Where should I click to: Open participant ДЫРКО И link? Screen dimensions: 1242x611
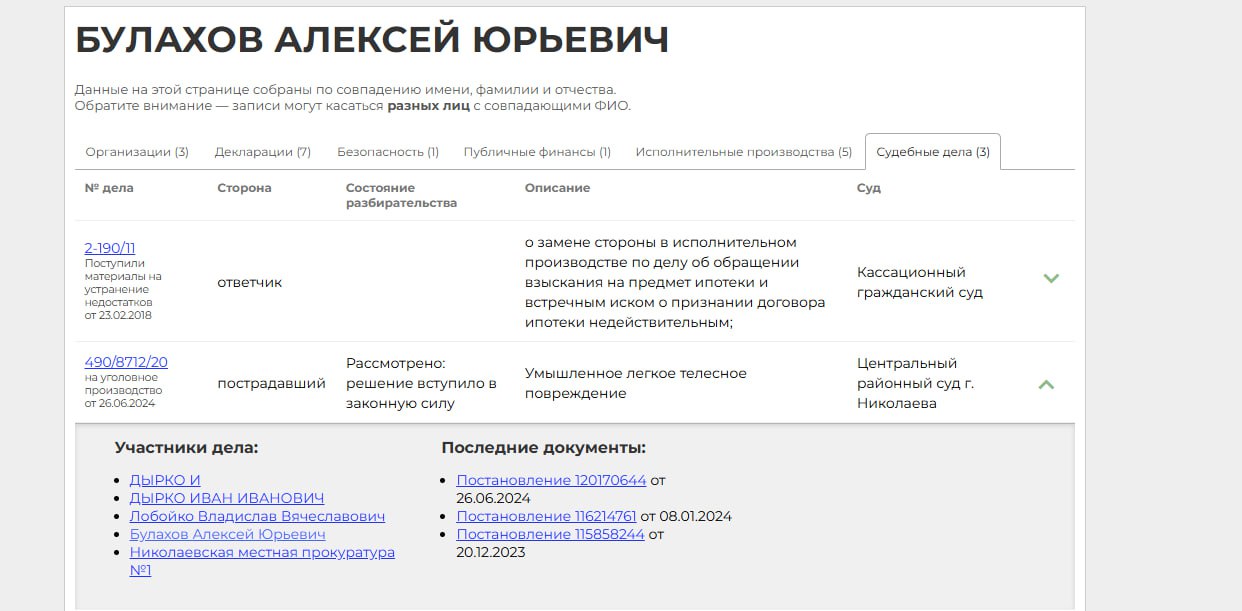[165, 480]
